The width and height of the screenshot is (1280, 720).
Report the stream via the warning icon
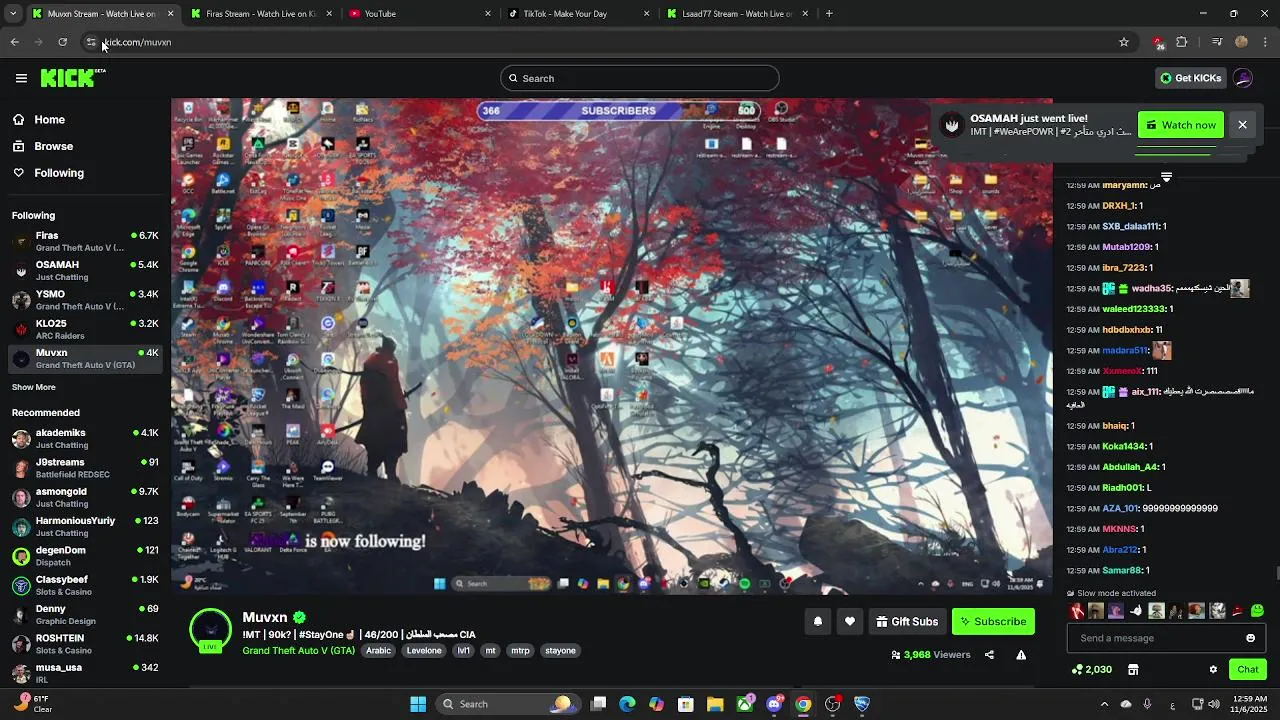coord(1021,655)
